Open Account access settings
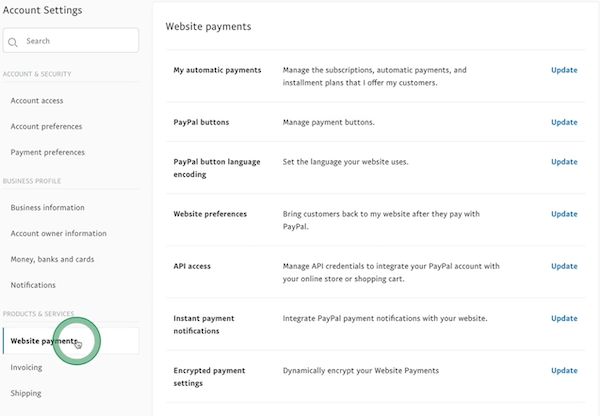Image resolution: width=600 pixels, height=416 pixels. coord(39,100)
